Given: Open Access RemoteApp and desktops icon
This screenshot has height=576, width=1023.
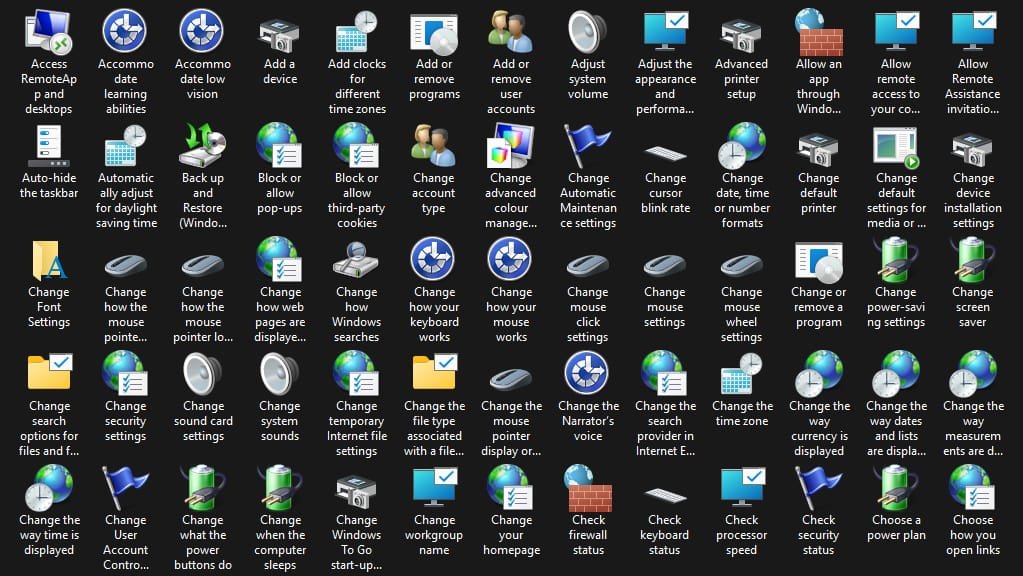Looking at the screenshot, I should point(49,31).
